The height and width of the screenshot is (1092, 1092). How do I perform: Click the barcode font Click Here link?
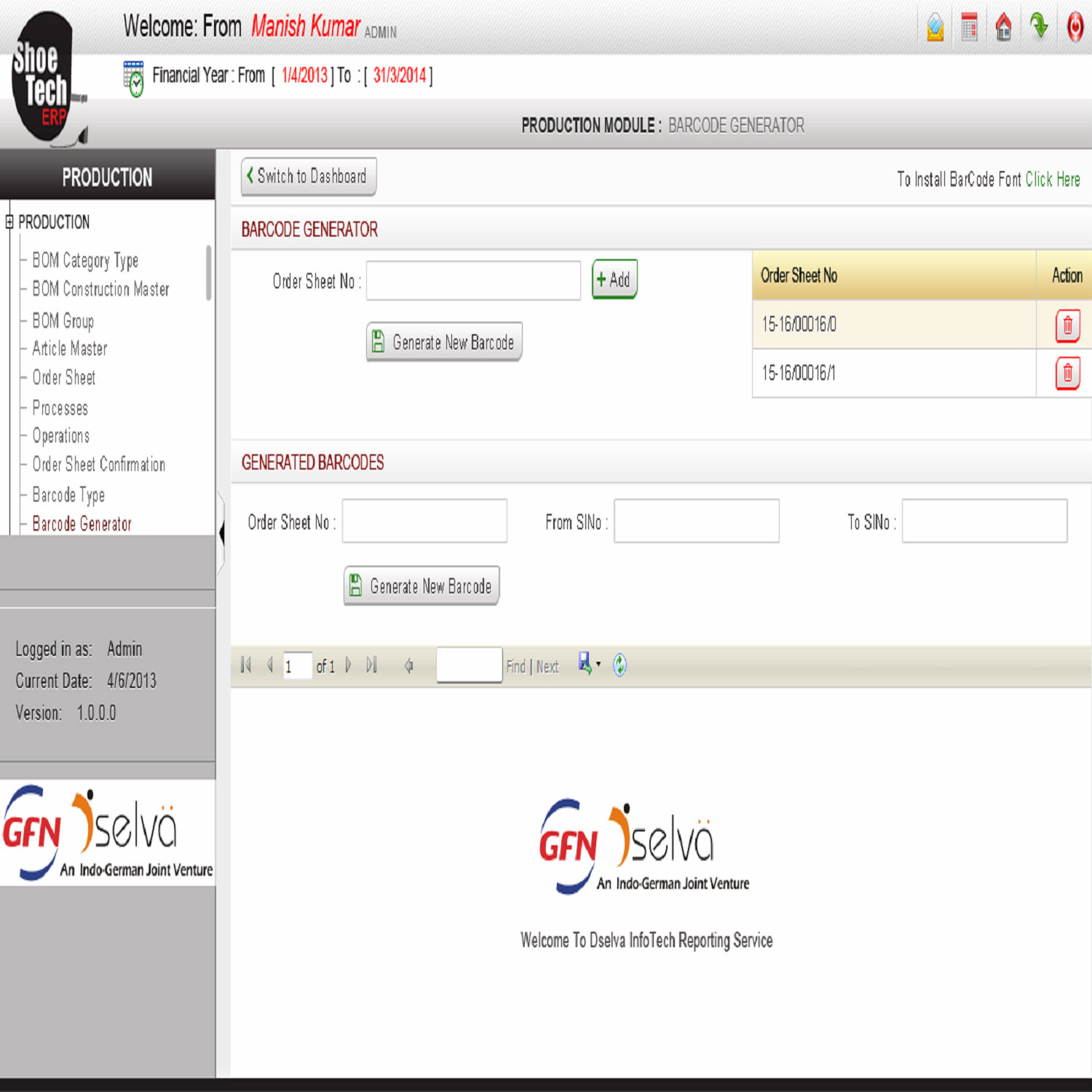[x=1052, y=179]
